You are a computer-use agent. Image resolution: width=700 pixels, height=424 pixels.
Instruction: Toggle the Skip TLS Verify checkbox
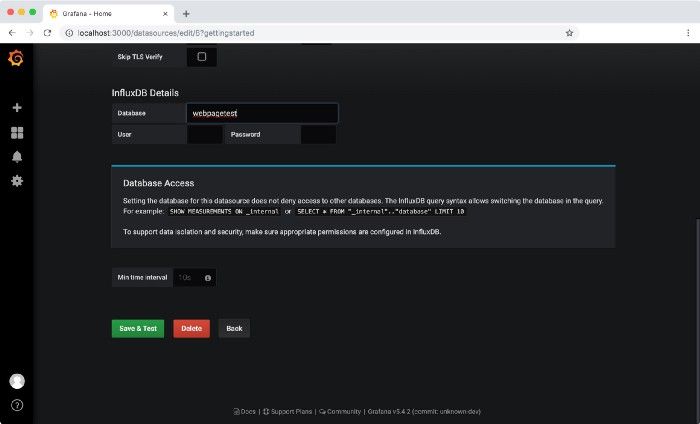click(202, 57)
